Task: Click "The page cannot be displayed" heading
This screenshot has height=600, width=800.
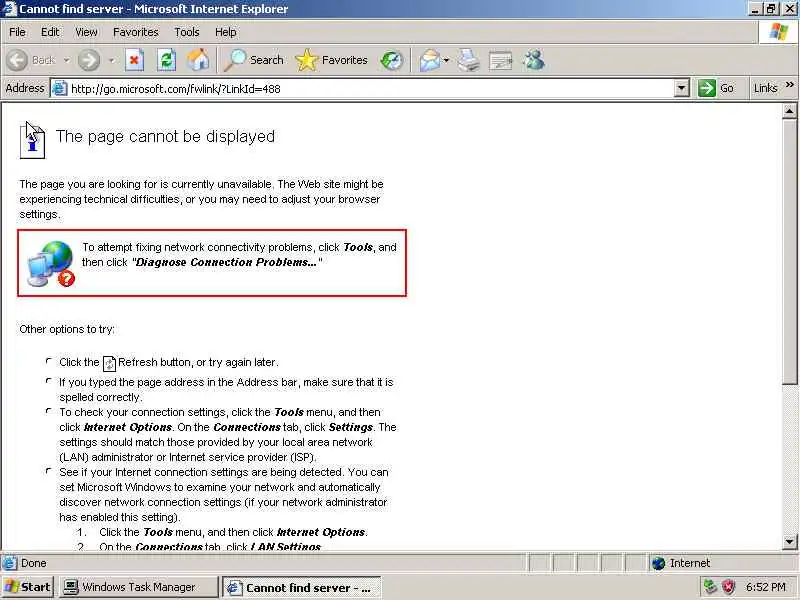Action: tap(165, 136)
